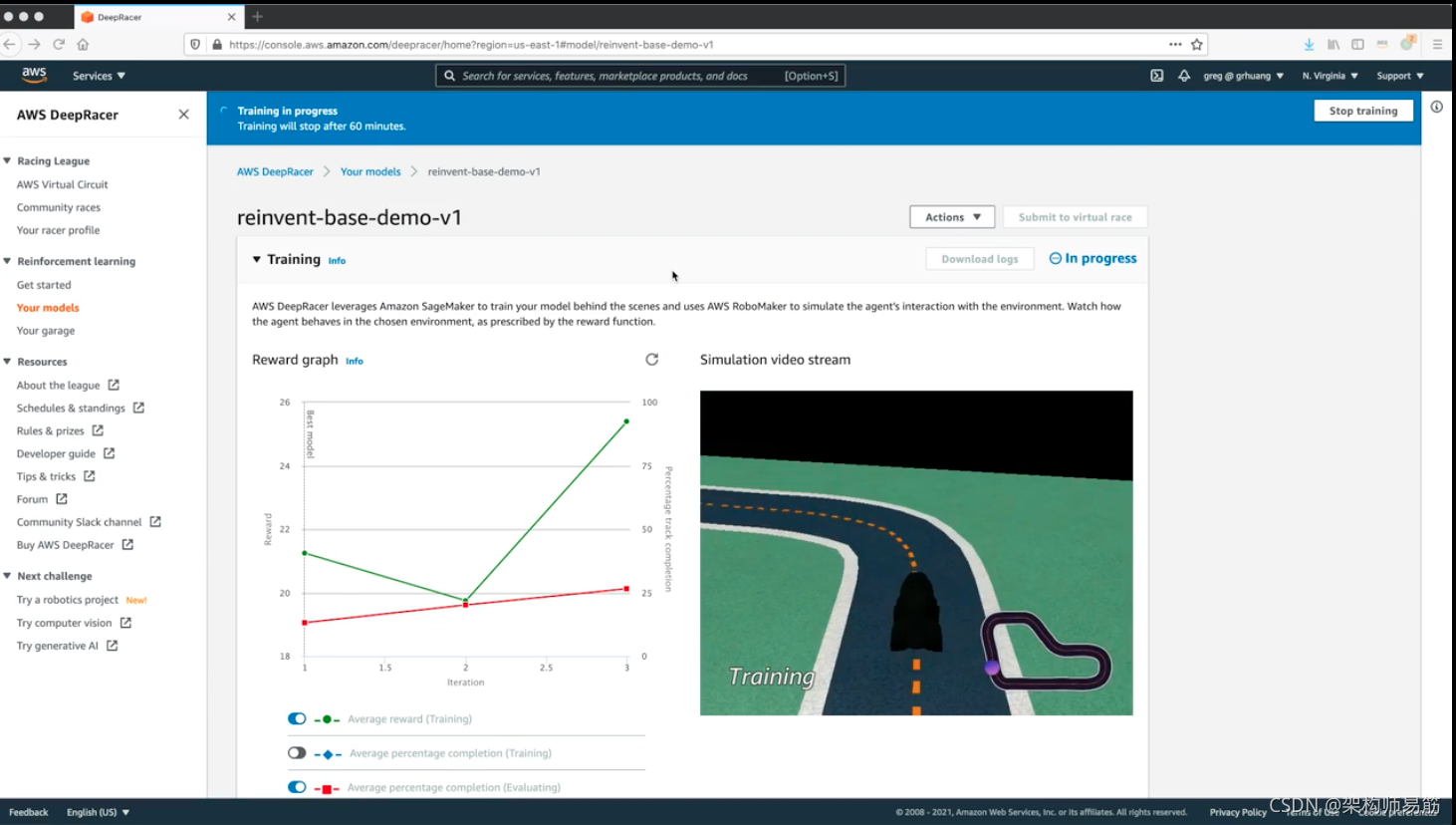Viewport: 1456px width, 825px height.
Task: Enable Average percentage completion (Training) series
Action: [297, 752]
